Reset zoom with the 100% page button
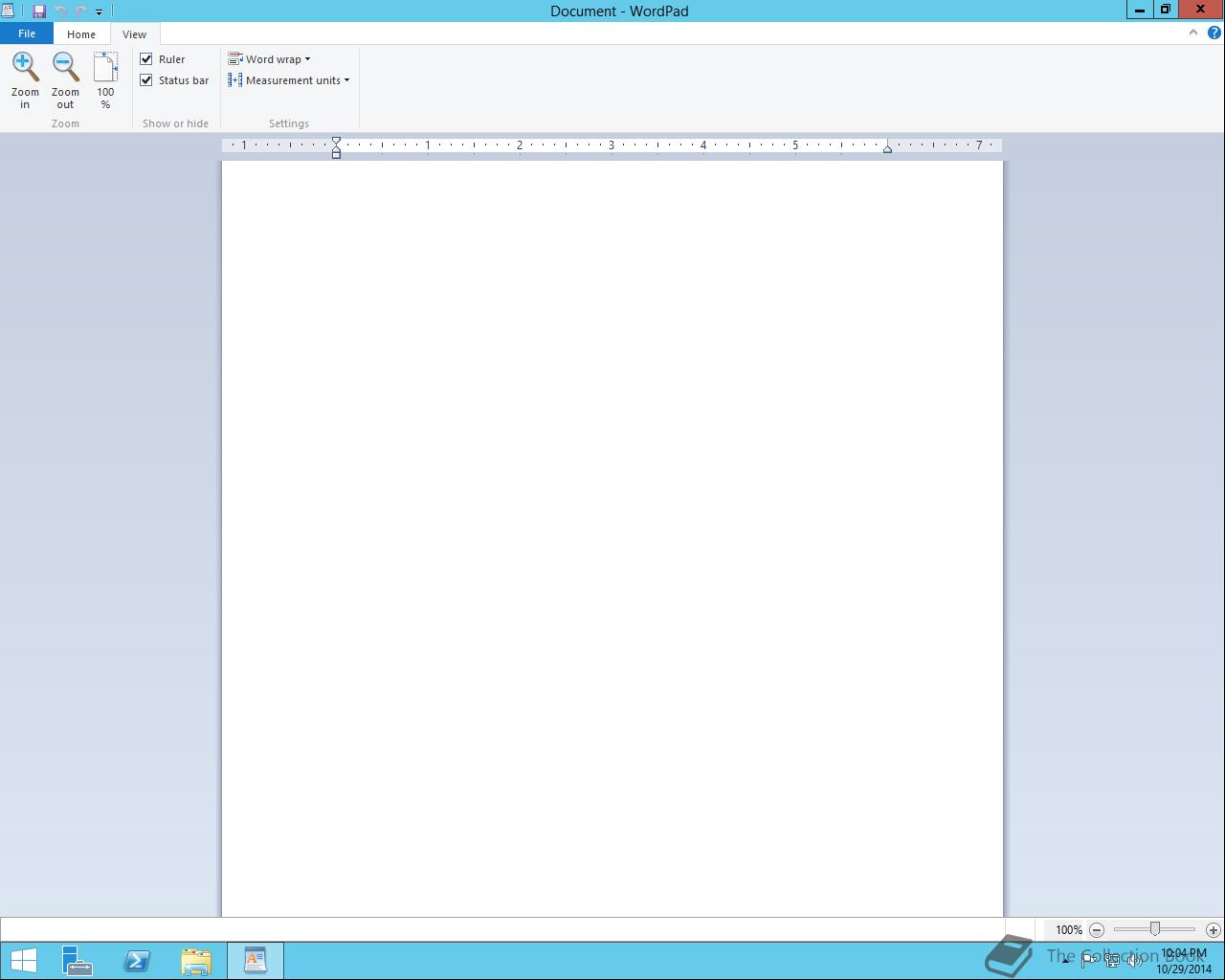The height and width of the screenshot is (980, 1225). click(x=105, y=80)
